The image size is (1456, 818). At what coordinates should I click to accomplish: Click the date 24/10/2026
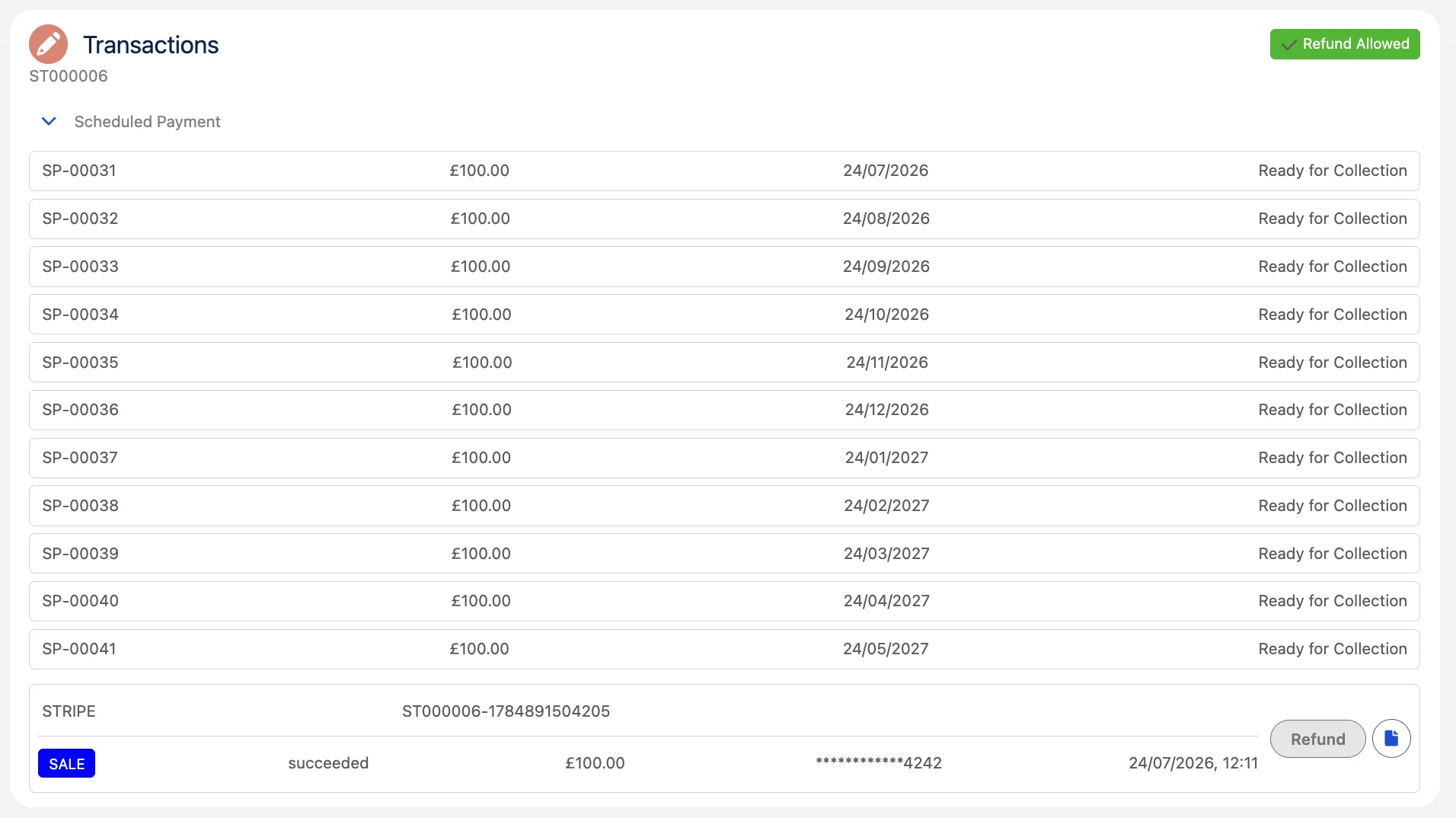click(886, 315)
